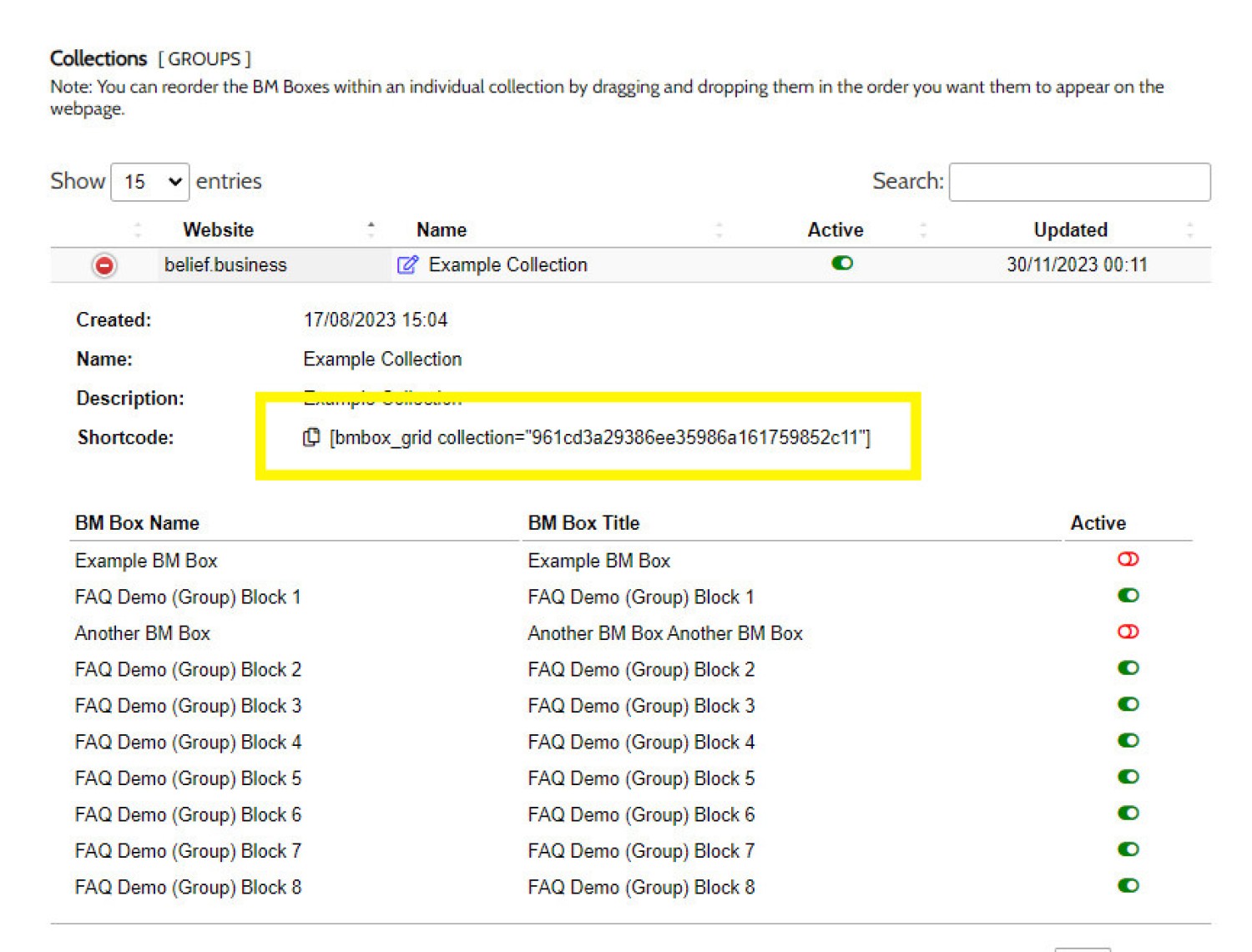Viewport: 1252px width, 952px height.
Task: Click into the Search input field
Action: [x=1079, y=182]
